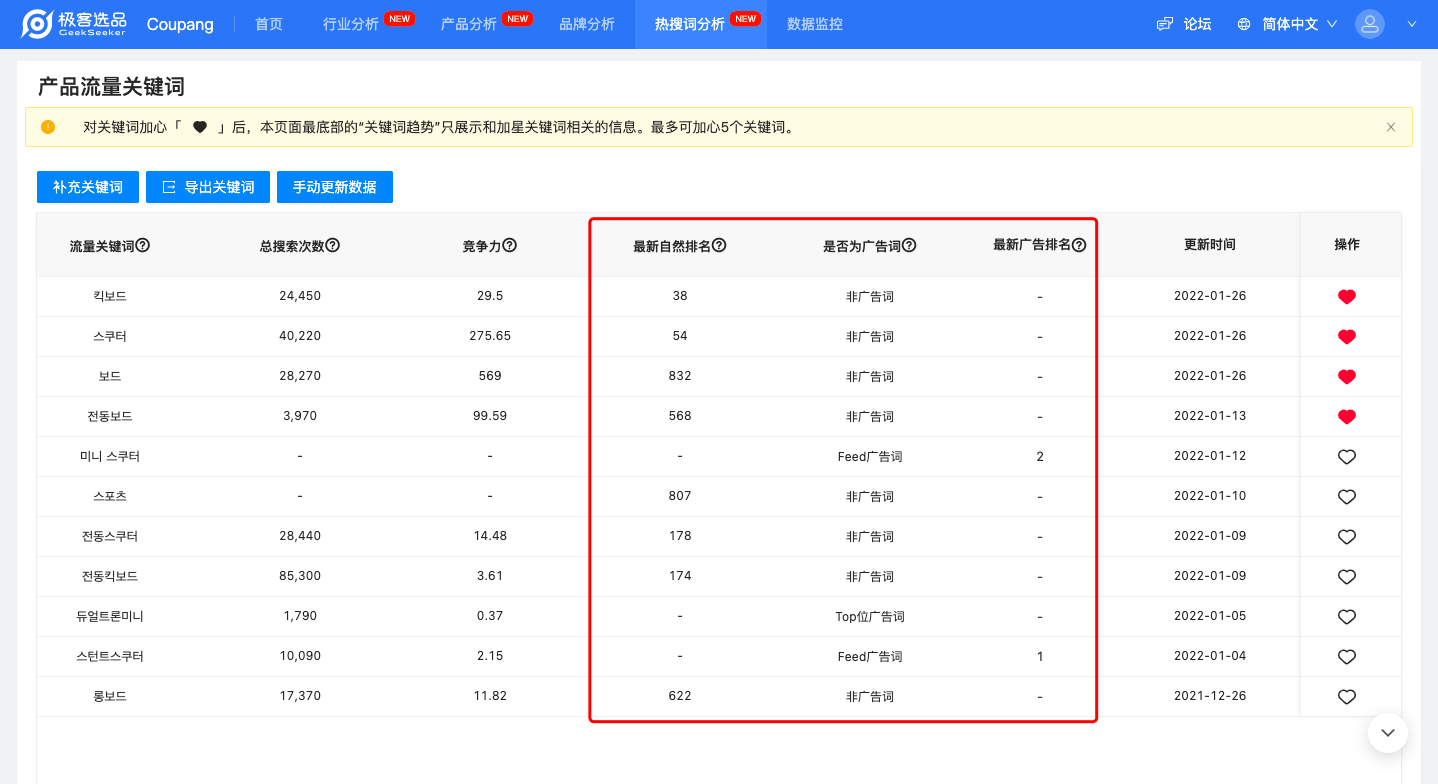Favorite the 롱보드 keyword heart
The width and height of the screenshot is (1438, 784).
point(1347,697)
